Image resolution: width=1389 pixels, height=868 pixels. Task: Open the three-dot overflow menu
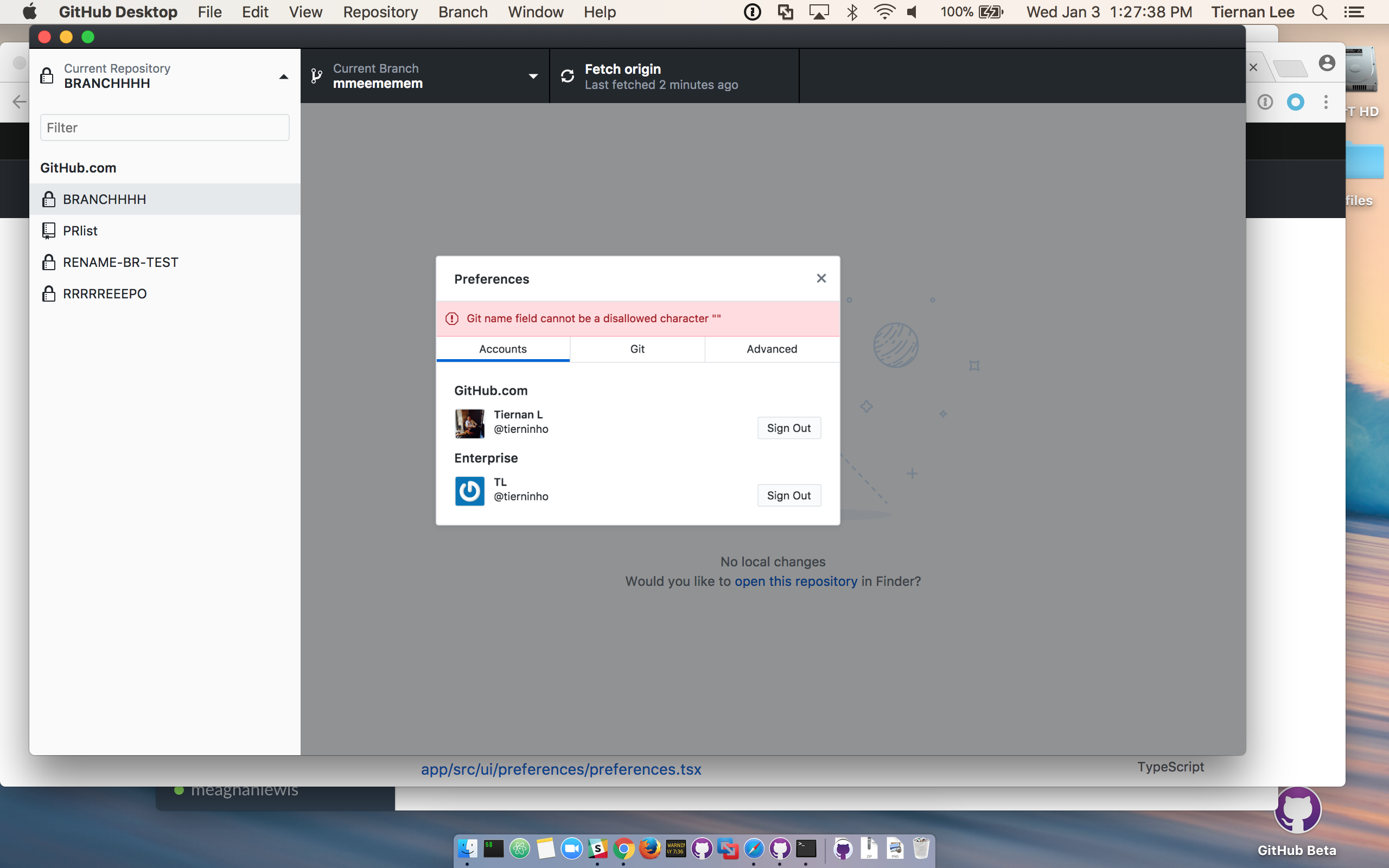point(1326,101)
